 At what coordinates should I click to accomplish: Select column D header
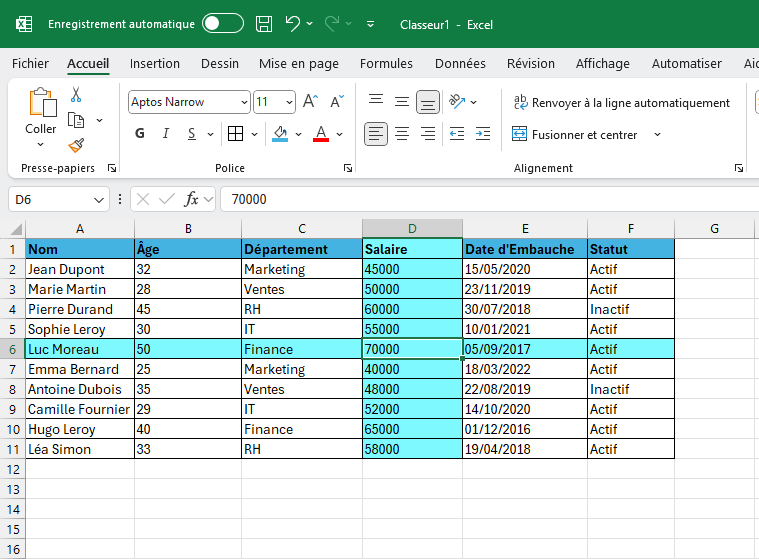pos(412,228)
